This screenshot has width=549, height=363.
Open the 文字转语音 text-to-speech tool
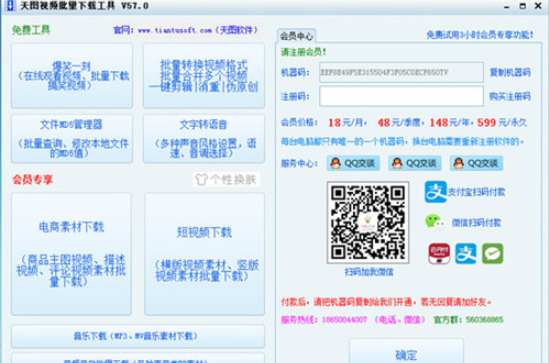pyautogui.click(x=204, y=139)
